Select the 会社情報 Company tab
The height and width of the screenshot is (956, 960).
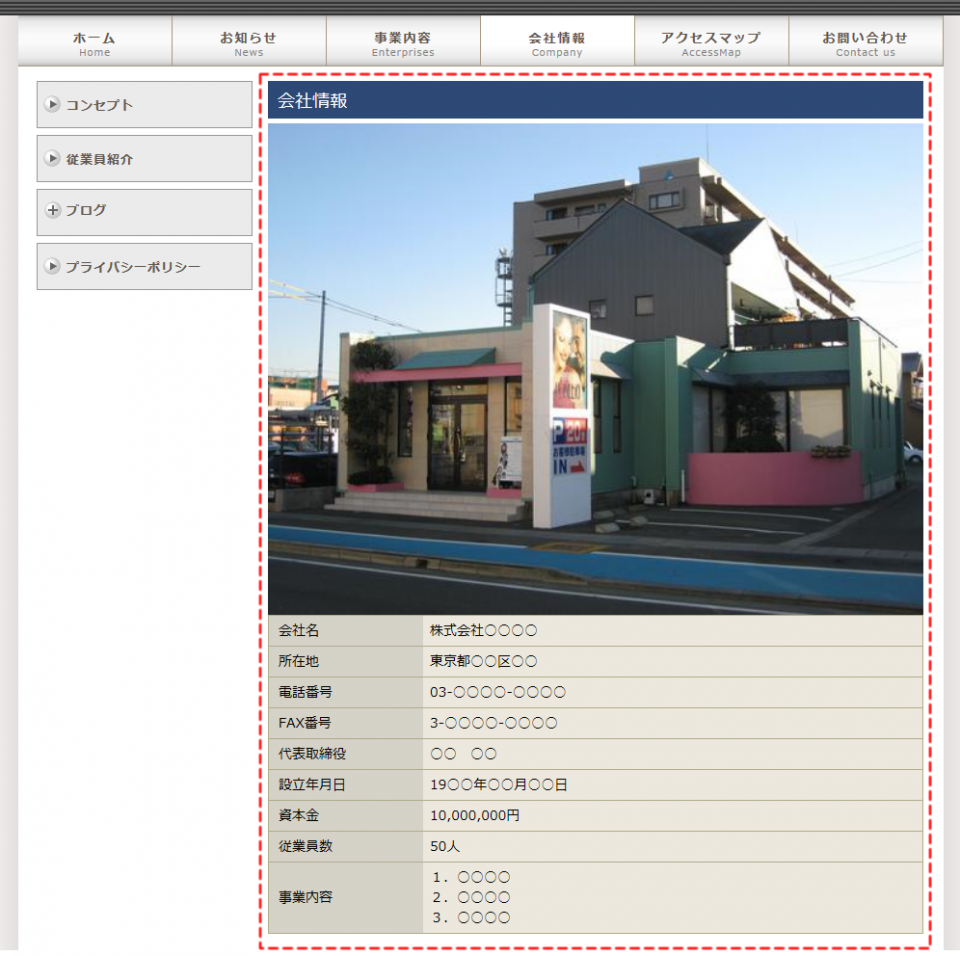click(557, 41)
